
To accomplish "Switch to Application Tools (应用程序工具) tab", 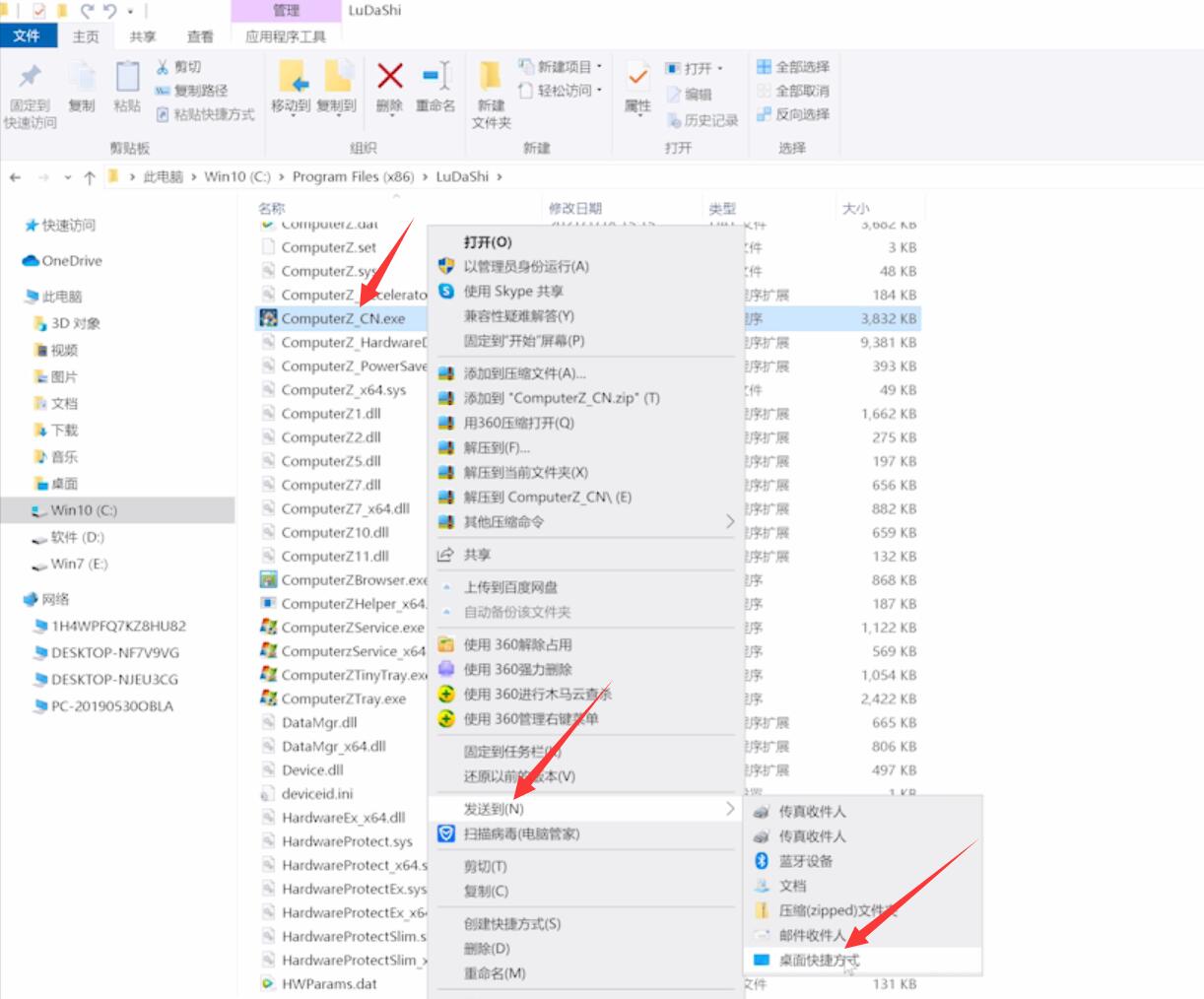I will [x=286, y=36].
